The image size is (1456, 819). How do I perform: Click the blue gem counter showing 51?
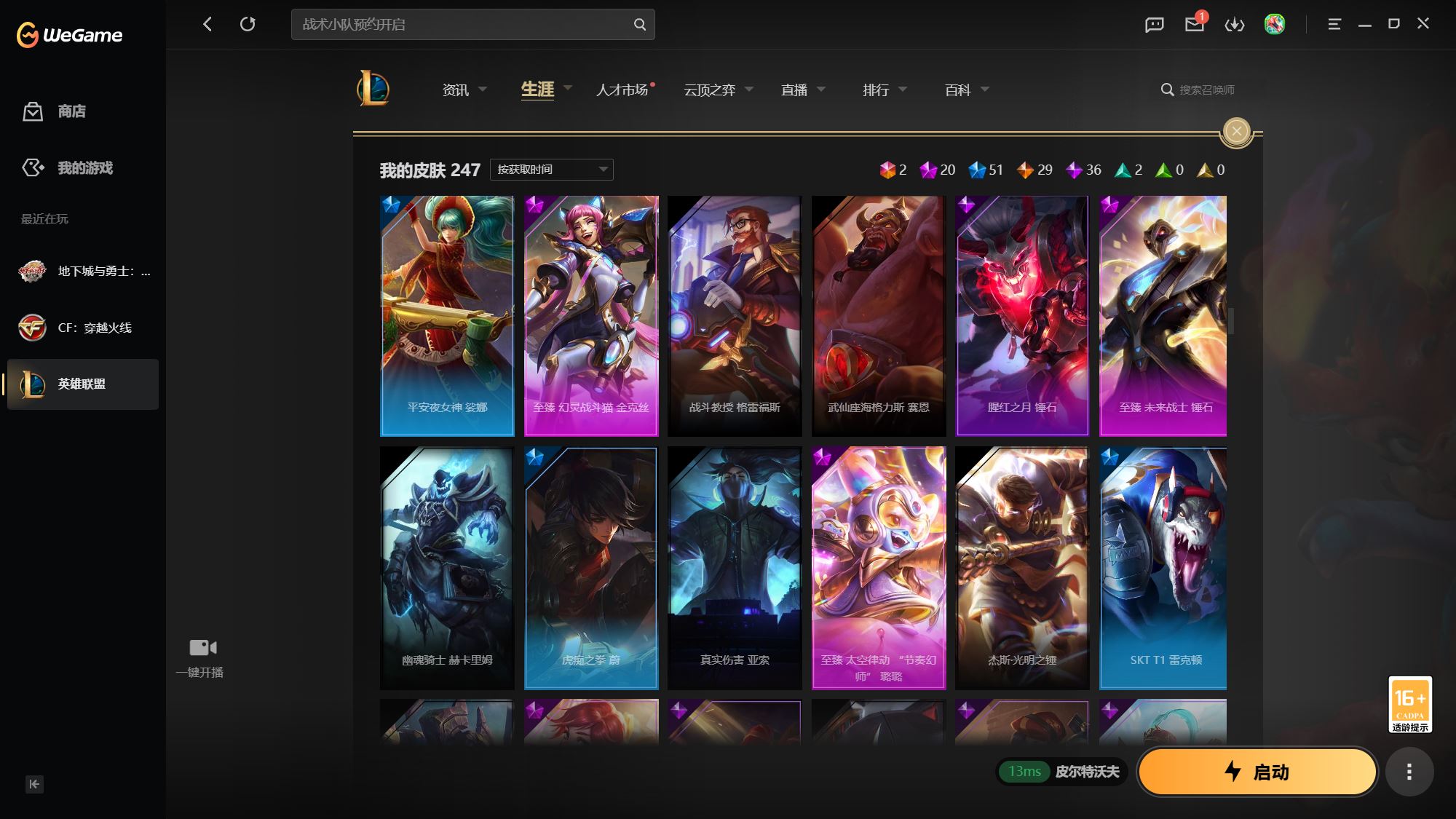(x=986, y=170)
